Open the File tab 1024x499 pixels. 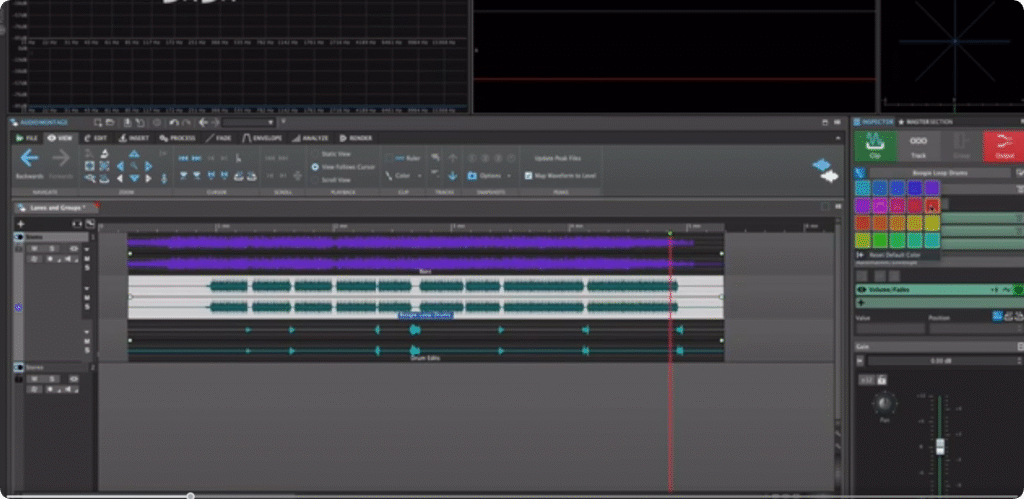pos(27,138)
